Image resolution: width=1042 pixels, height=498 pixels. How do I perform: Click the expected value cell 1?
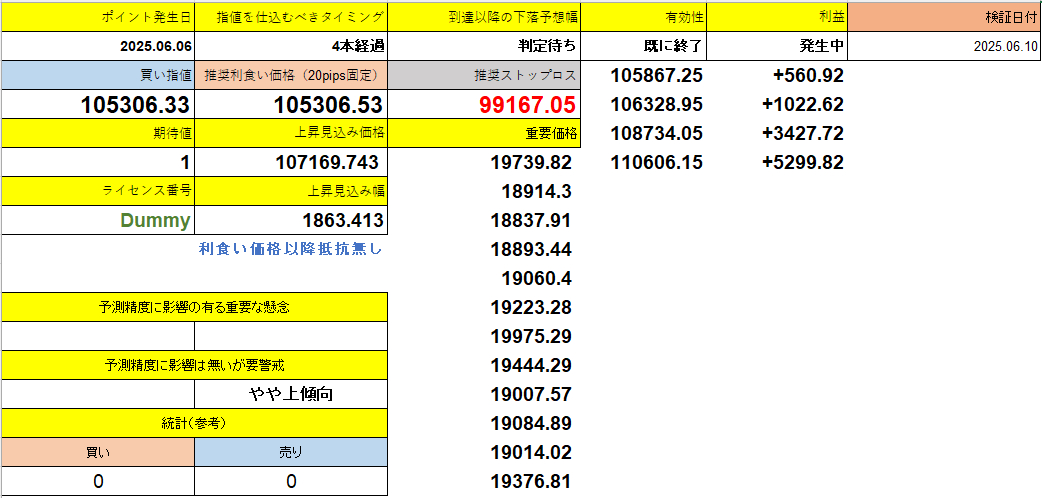click(x=98, y=162)
